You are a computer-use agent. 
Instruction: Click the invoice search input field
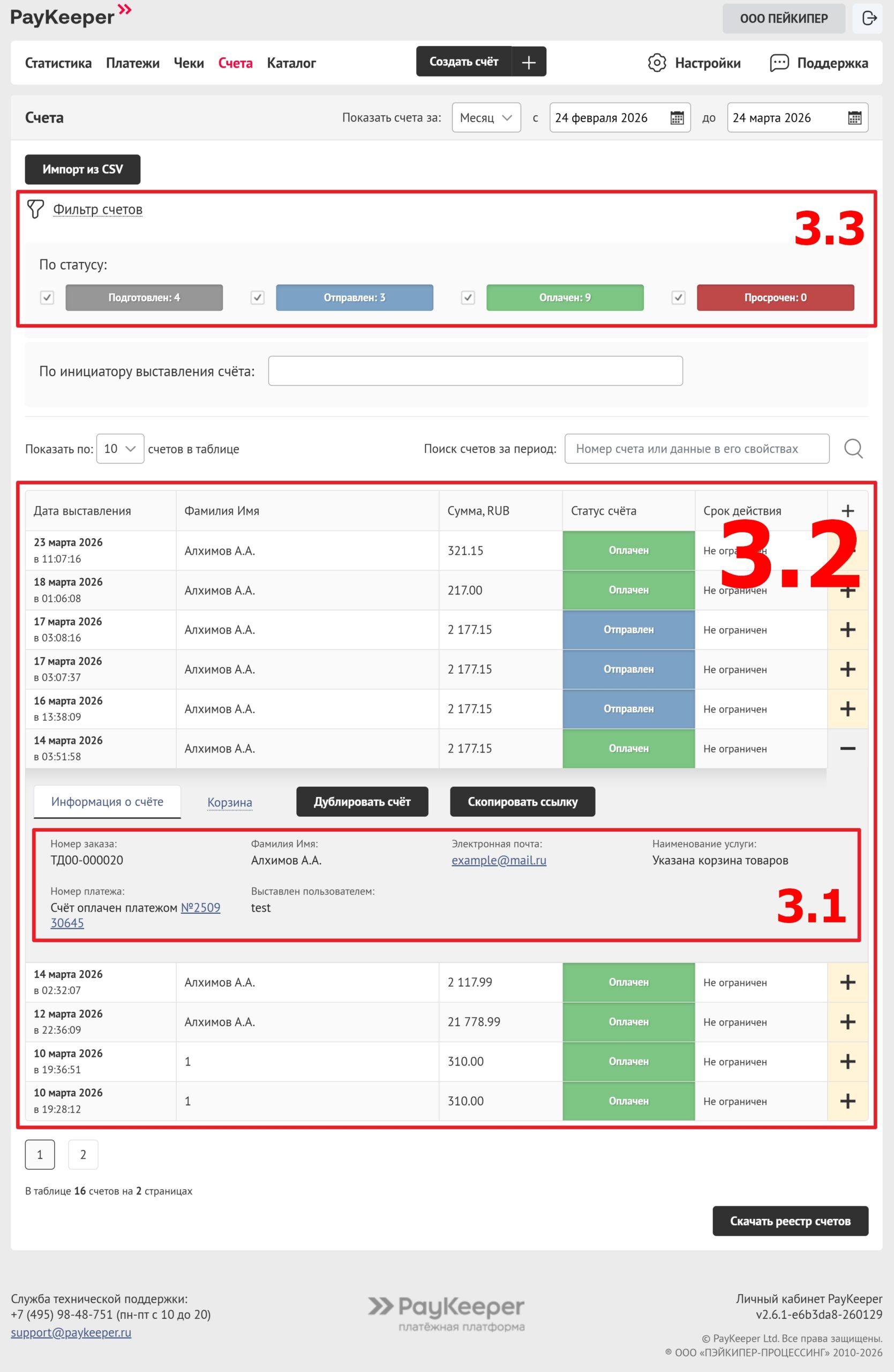(x=696, y=449)
